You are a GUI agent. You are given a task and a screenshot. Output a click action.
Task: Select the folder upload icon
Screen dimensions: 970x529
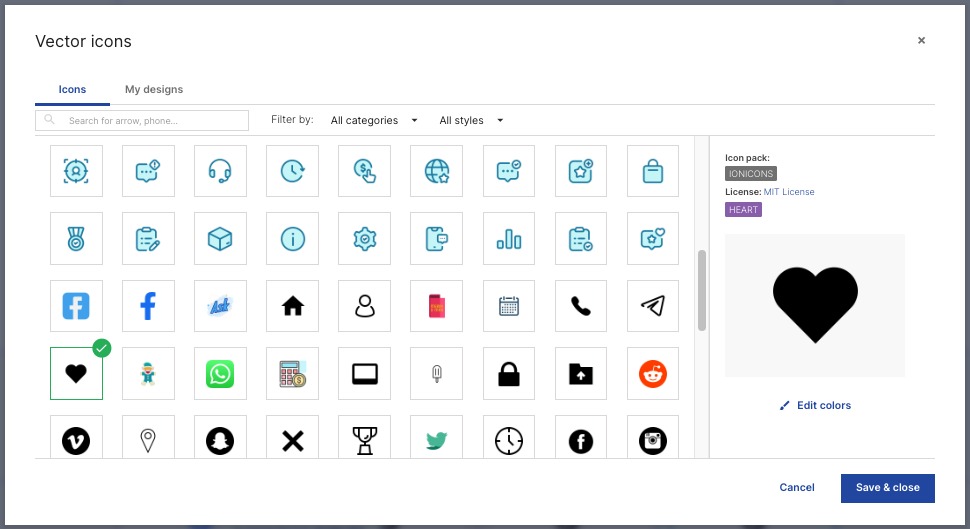581,374
